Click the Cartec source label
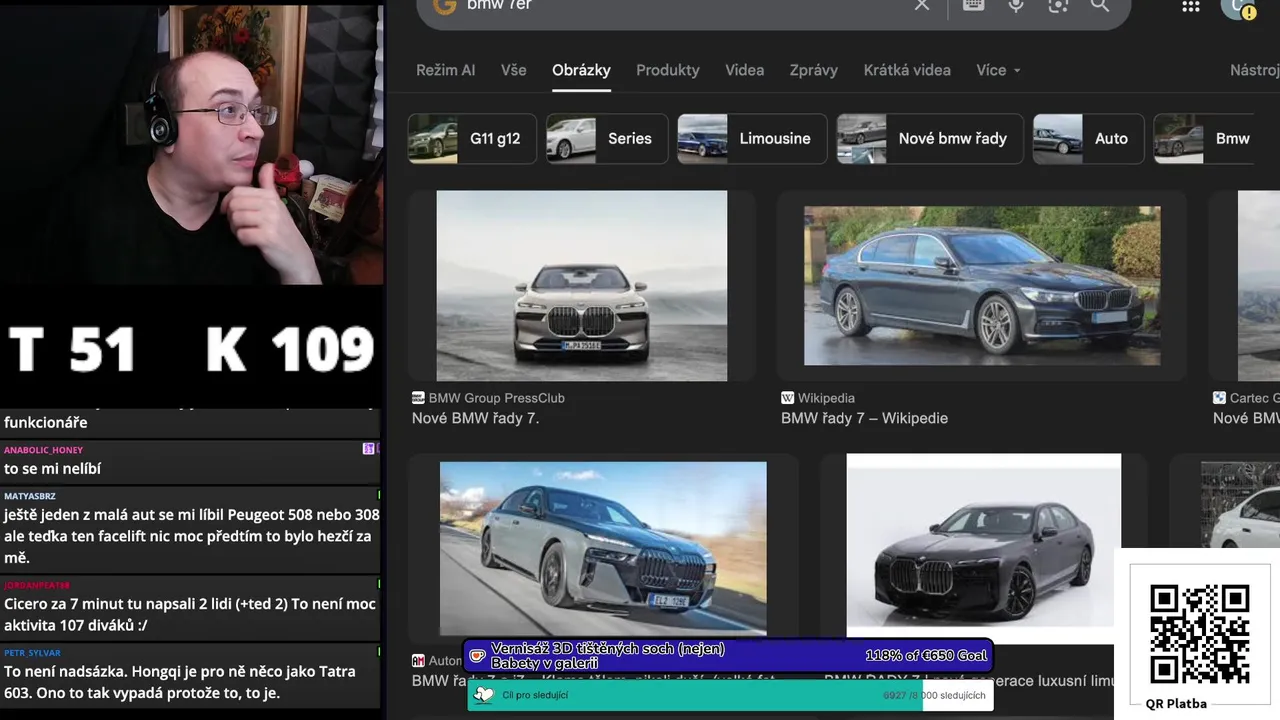The image size is (1280, 720). (1254, 398)
